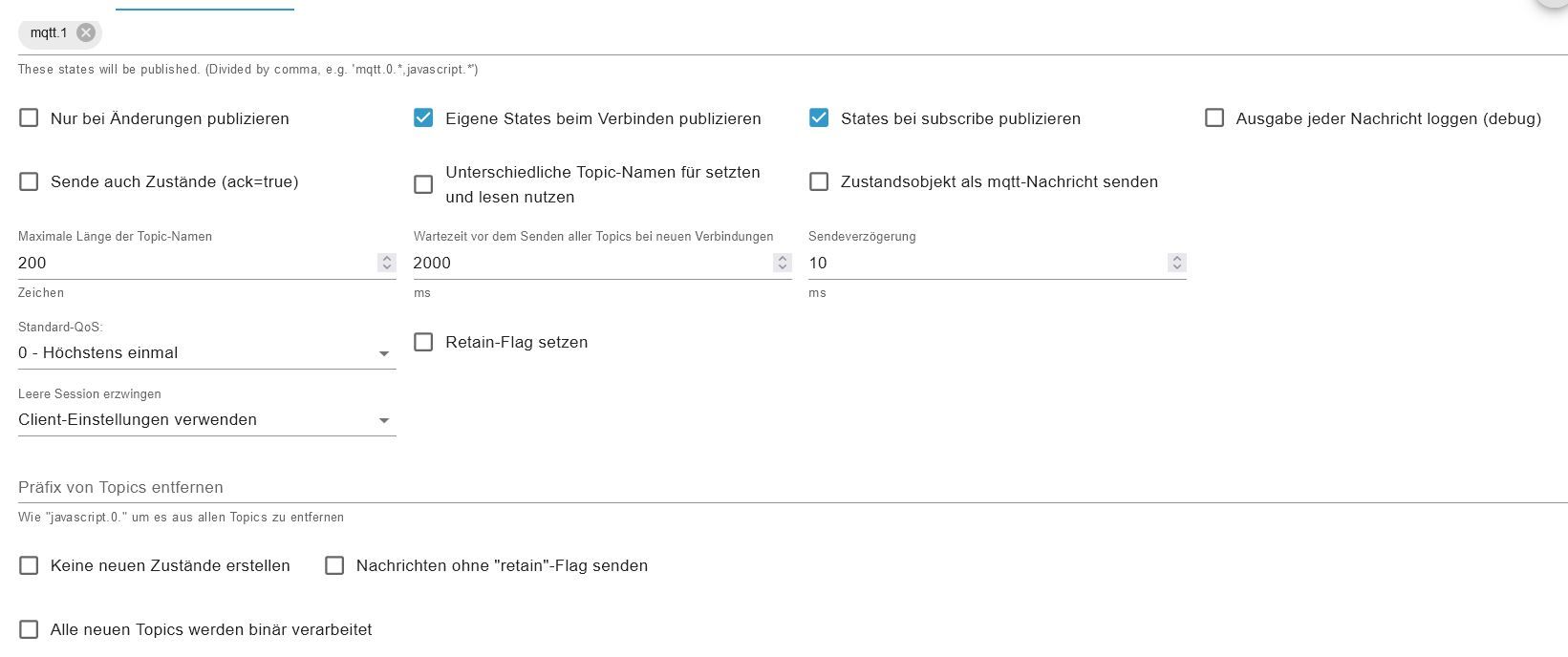
Task: Click the Sendeverzögerung stepper arrows
Action: click(1177, 263)
